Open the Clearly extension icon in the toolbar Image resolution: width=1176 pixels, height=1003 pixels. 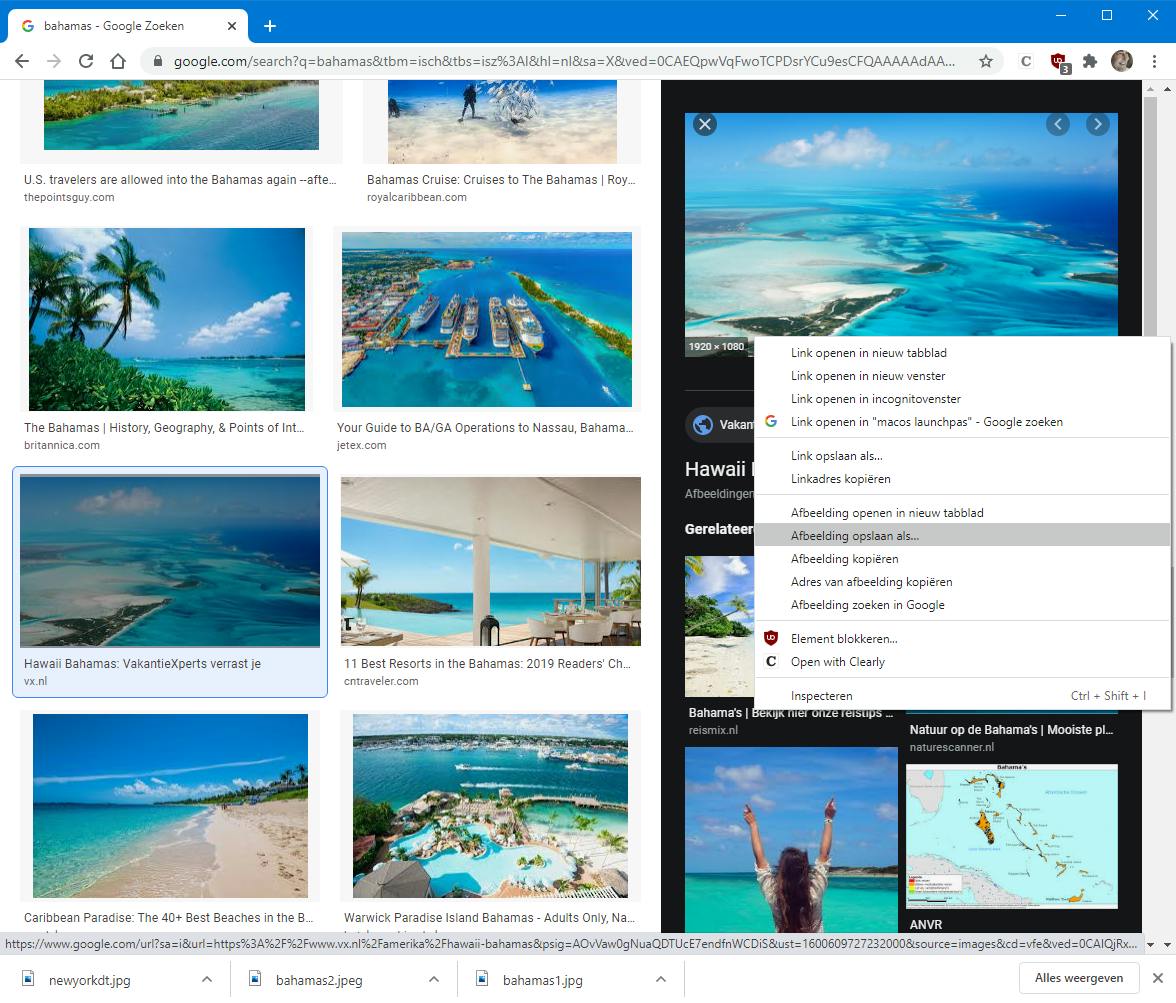tap(1026, 62)
